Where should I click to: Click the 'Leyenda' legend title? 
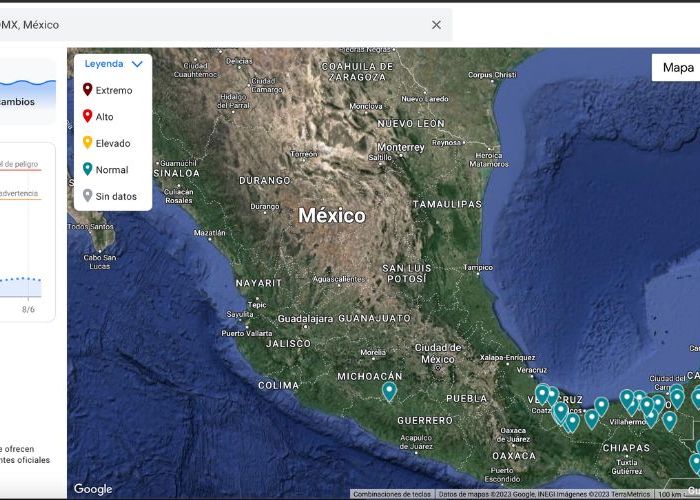(x=104, y=64)
